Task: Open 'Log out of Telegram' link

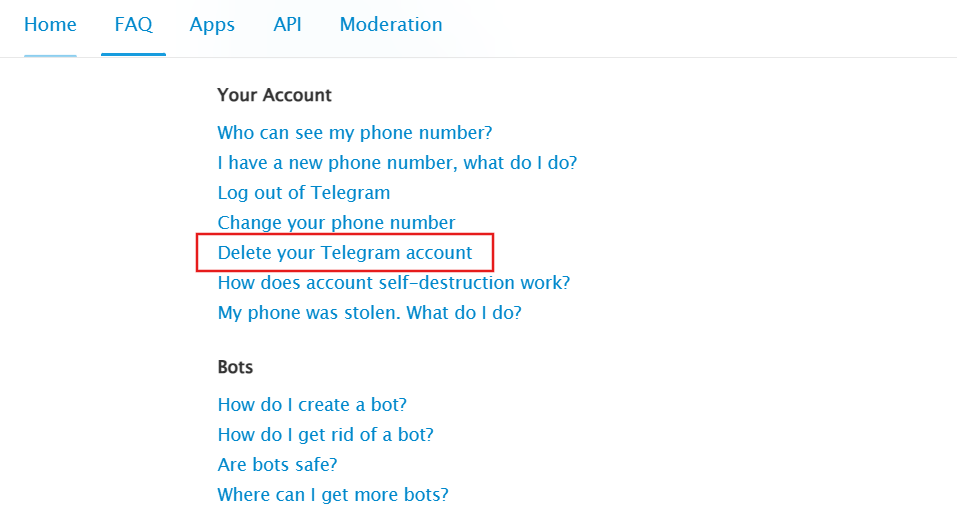Action: coord(304,192)
